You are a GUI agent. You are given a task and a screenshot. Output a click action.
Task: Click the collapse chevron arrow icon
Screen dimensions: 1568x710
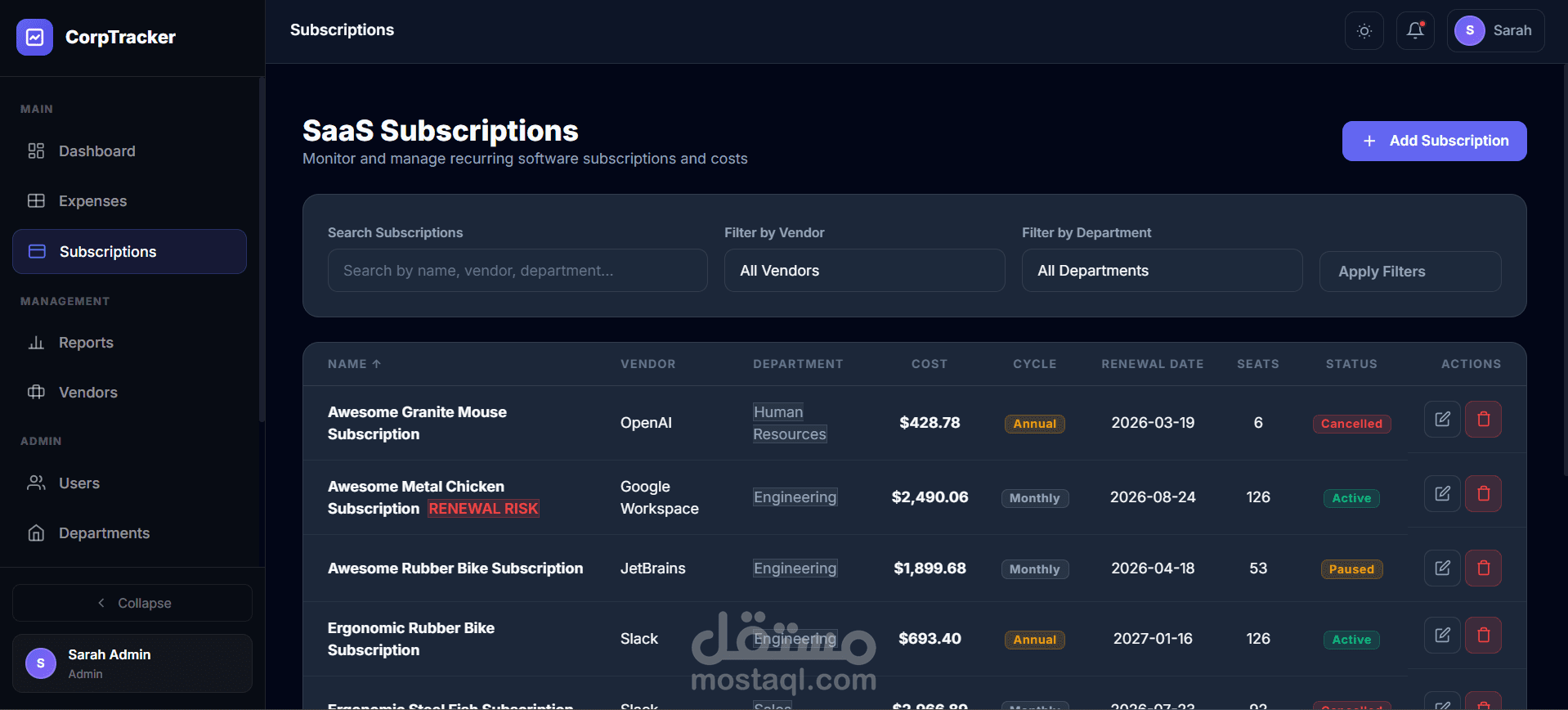(101, 603)
